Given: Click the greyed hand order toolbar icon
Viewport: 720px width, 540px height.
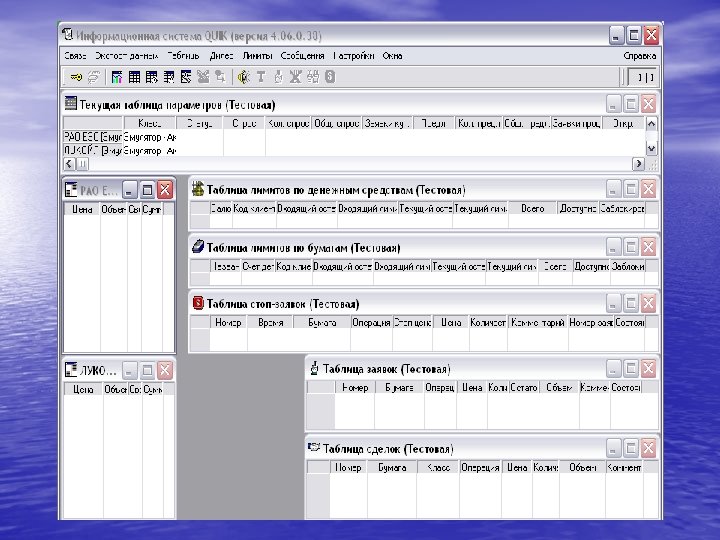Looking at the screenshot, I should pyautogui.click(x=278, y=77).
